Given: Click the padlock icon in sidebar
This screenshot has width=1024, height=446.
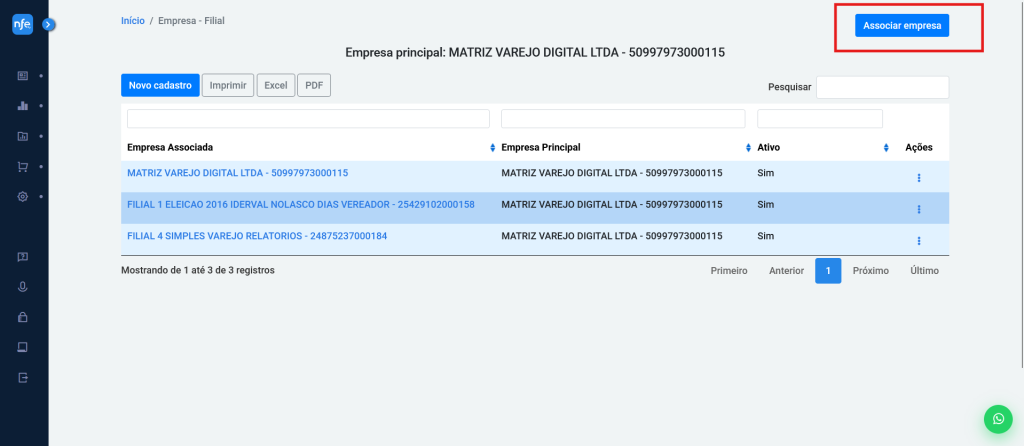Looking at the screenshot, I should (x=23, y=317).
